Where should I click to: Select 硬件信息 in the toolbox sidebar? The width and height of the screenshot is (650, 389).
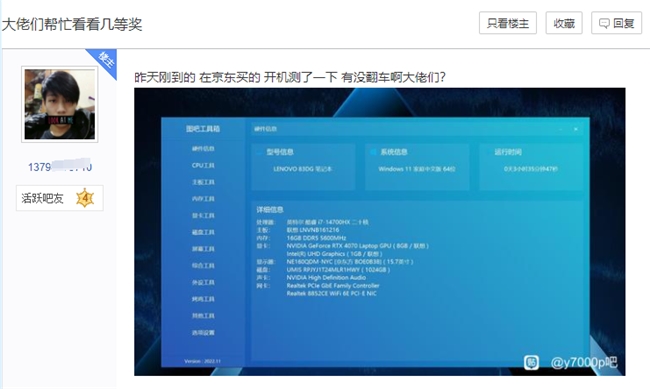[203, 148]
